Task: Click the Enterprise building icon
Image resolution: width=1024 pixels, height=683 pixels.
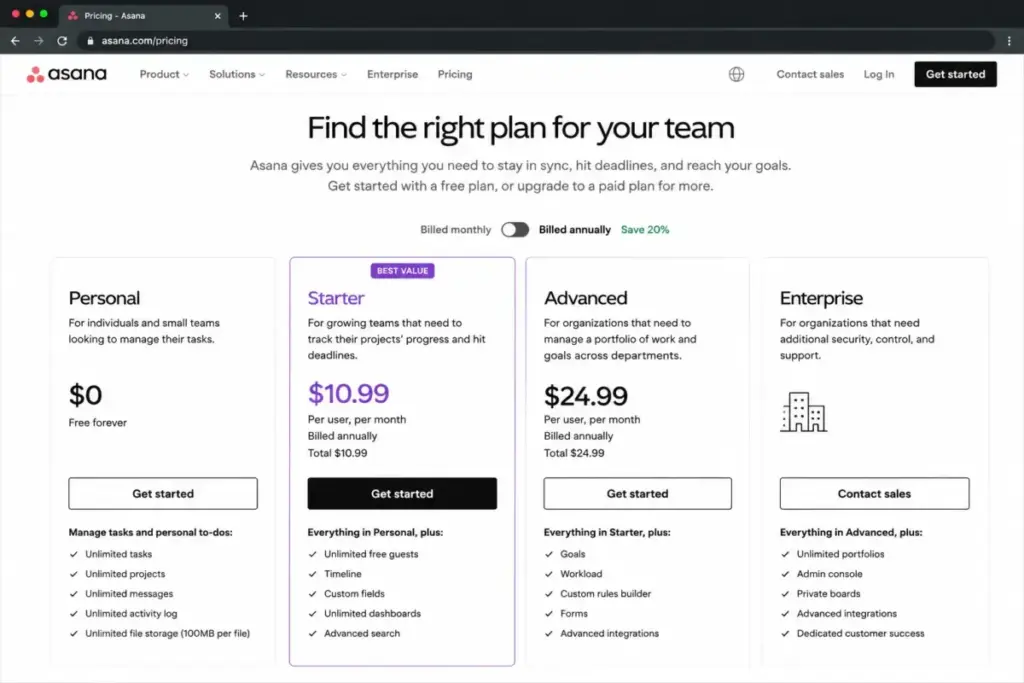Action: click(x=803, y=412)
